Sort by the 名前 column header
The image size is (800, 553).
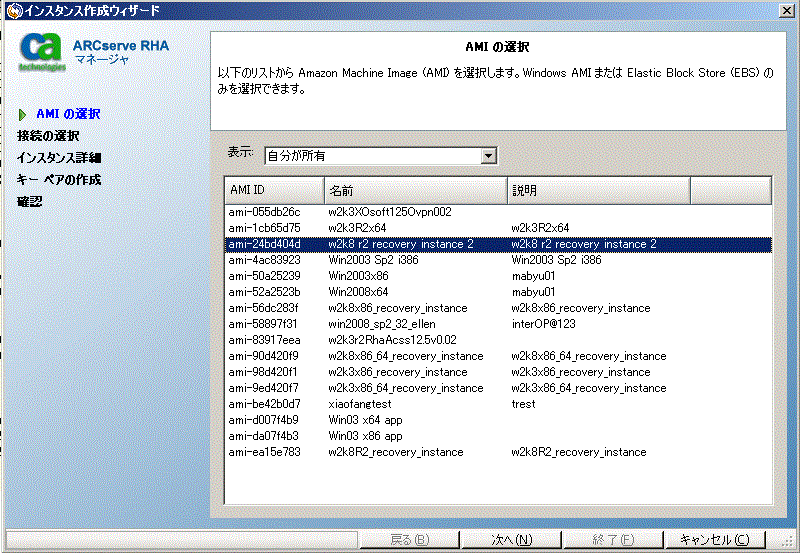click(416, 190)
